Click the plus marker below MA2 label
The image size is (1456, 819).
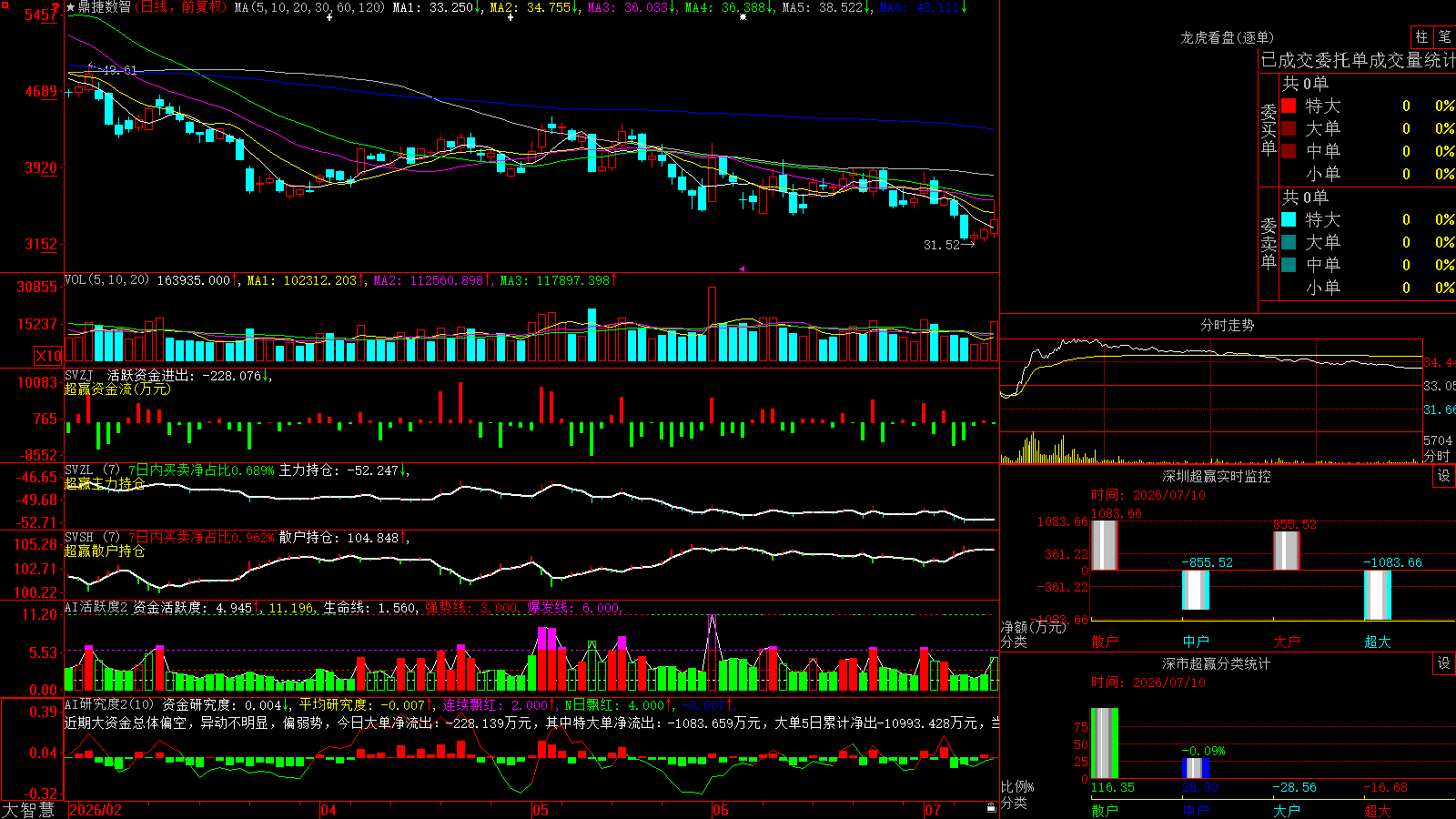[511, 17]
